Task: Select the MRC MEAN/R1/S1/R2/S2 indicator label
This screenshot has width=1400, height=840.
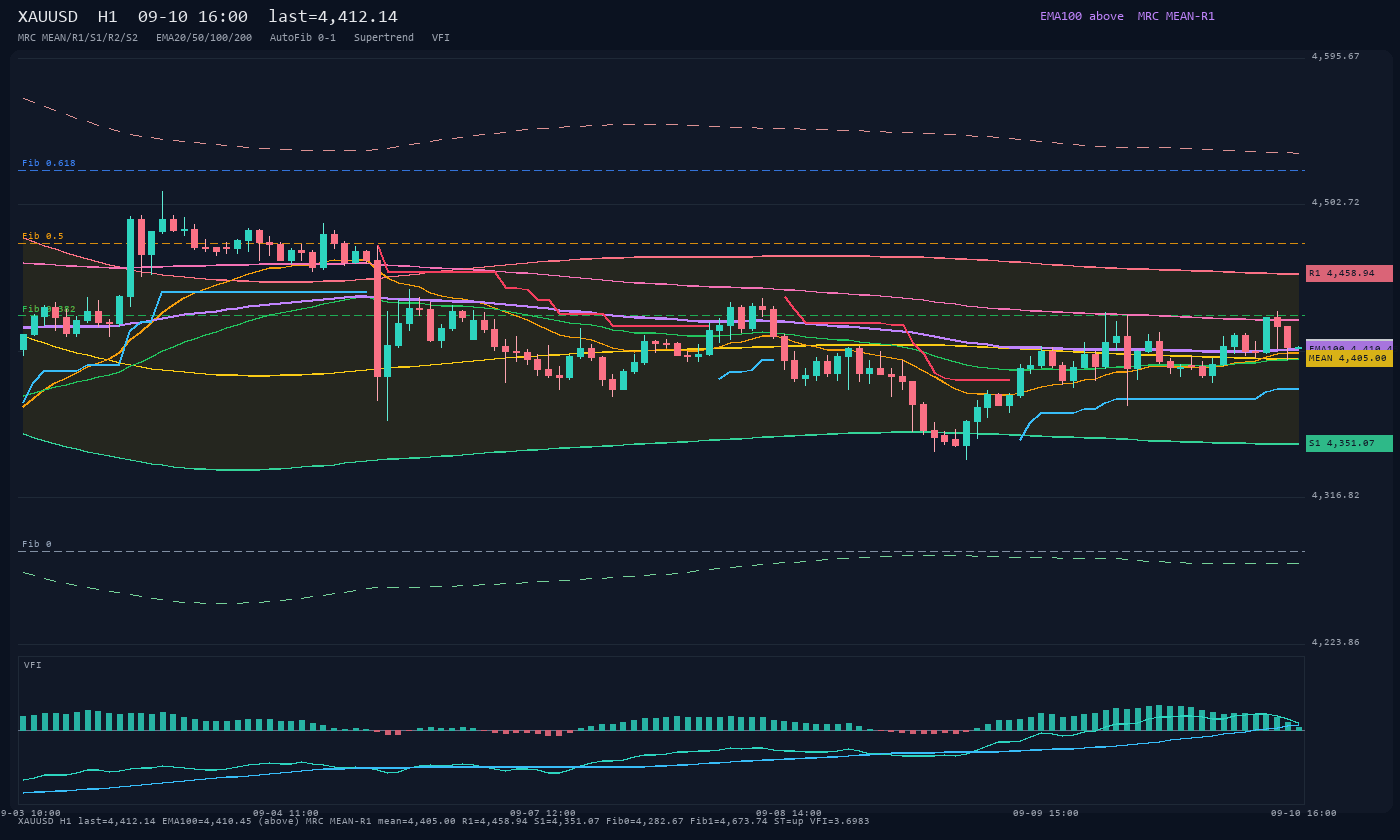Action: pos(78,38)
